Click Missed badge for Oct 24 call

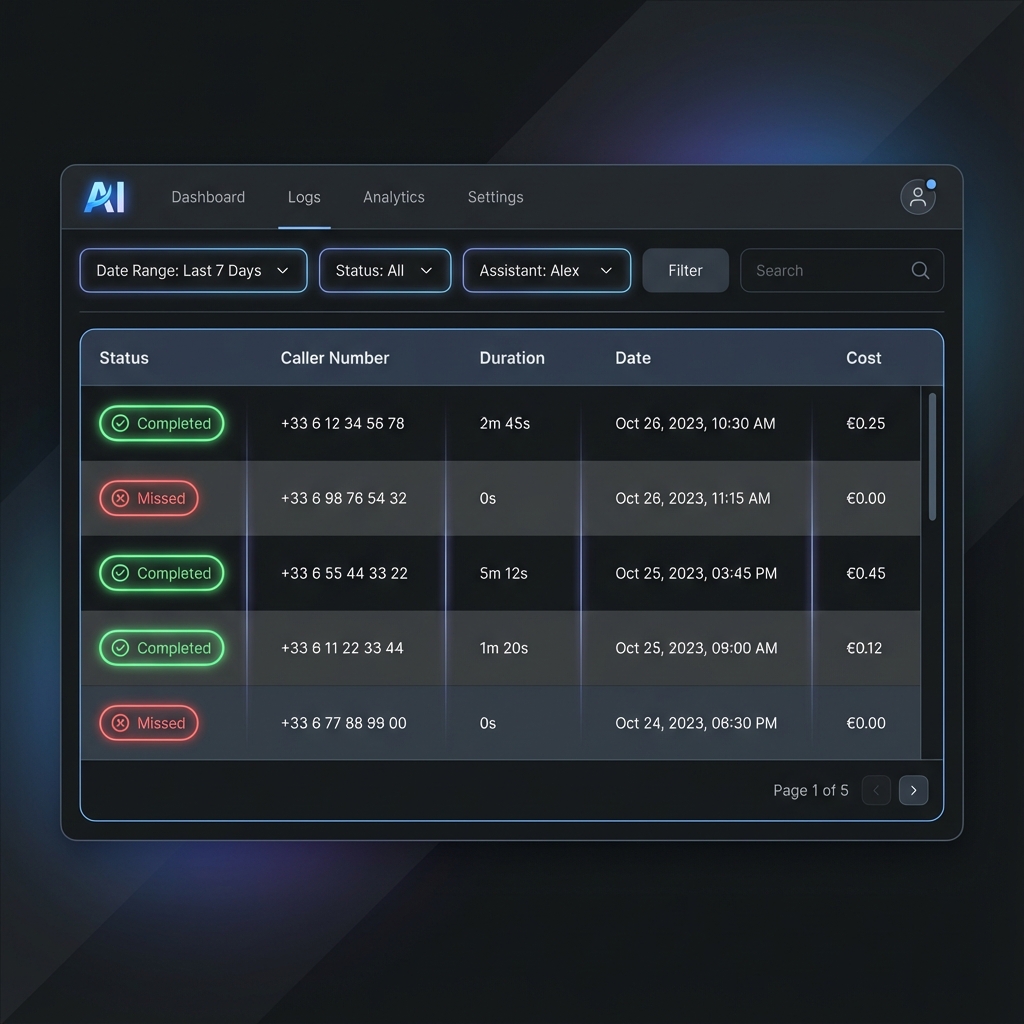click(x=149, y=723)
